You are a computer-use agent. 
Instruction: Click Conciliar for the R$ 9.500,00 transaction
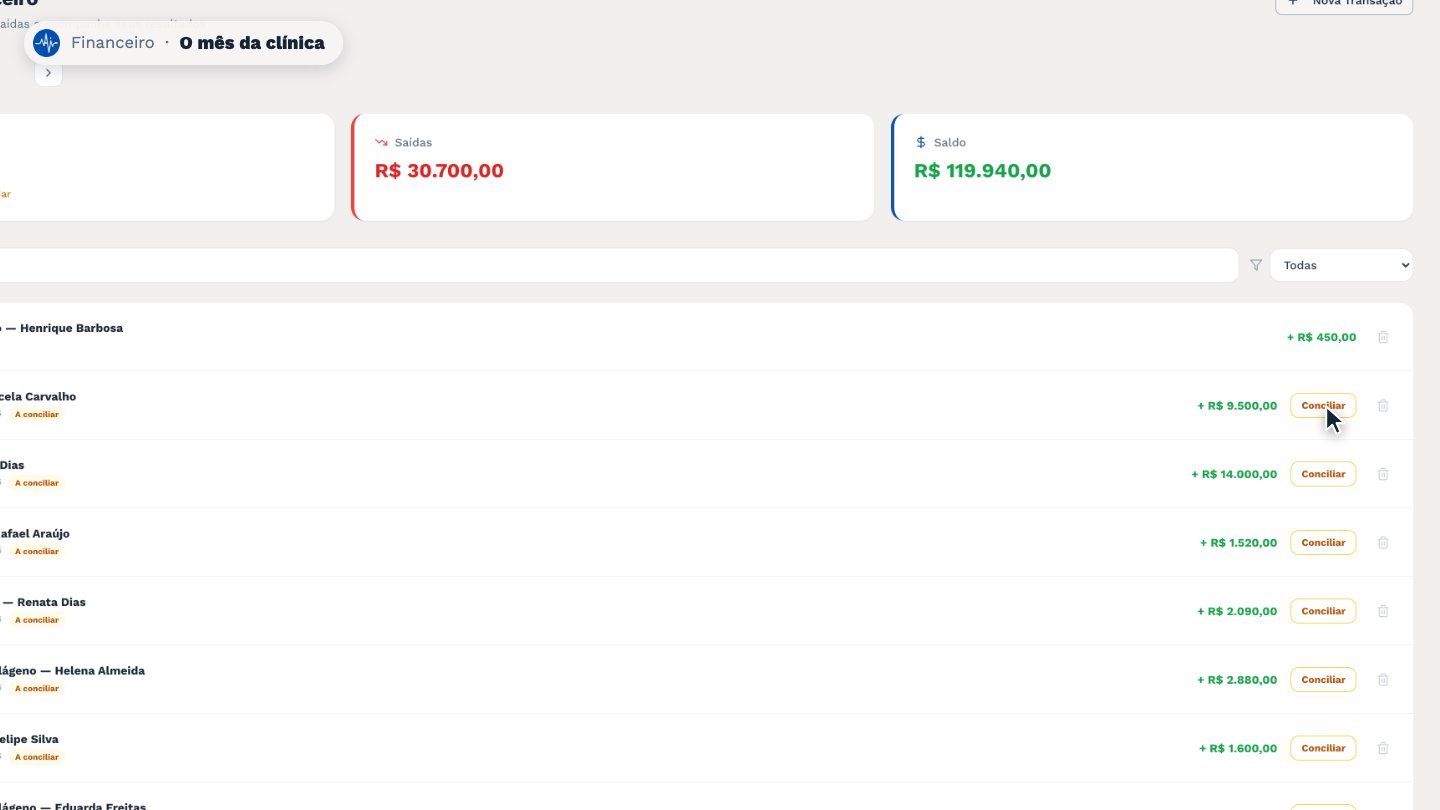pyautogui.click(x=1323, y=405)
